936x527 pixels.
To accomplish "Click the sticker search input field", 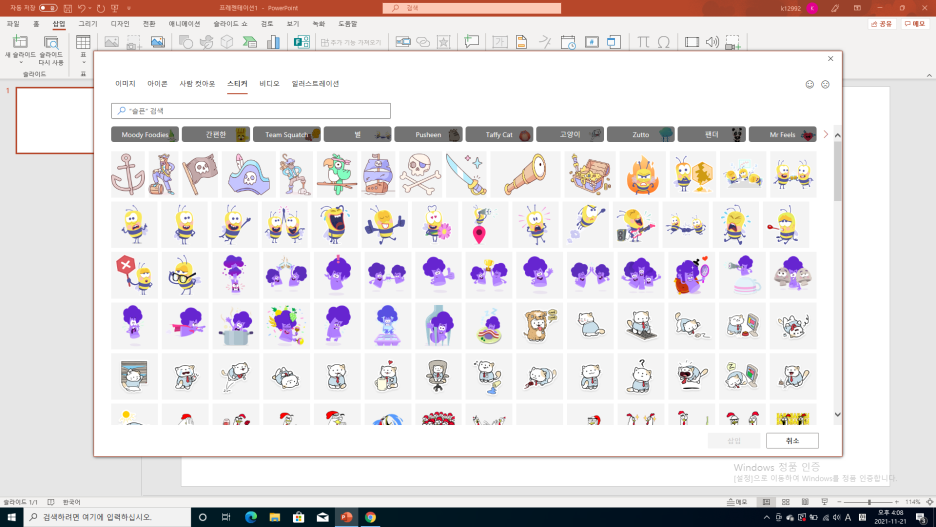I will click(251, 110).
